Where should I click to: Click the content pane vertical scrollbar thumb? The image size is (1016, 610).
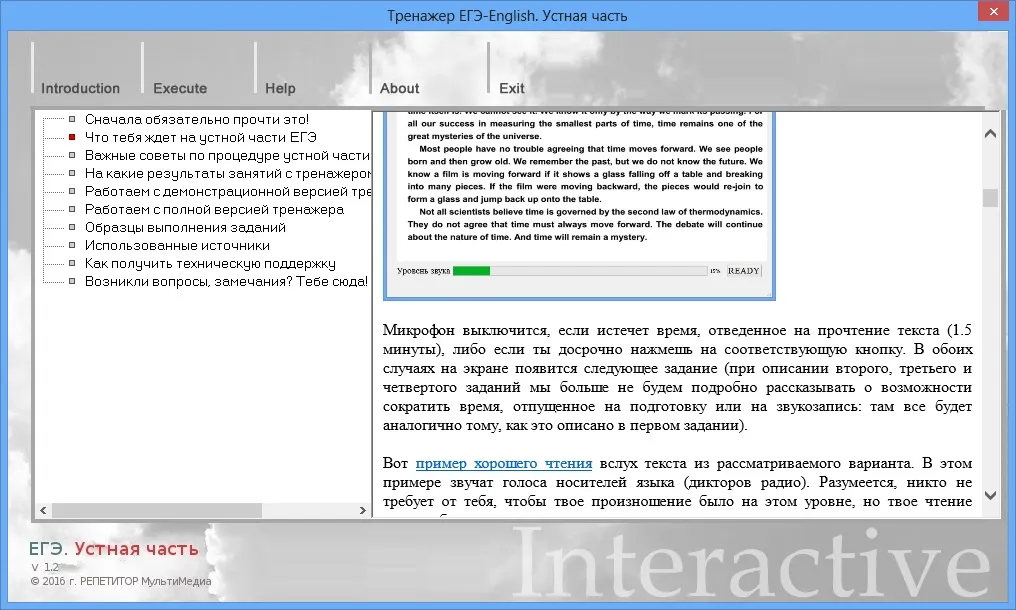click(990, 198)
